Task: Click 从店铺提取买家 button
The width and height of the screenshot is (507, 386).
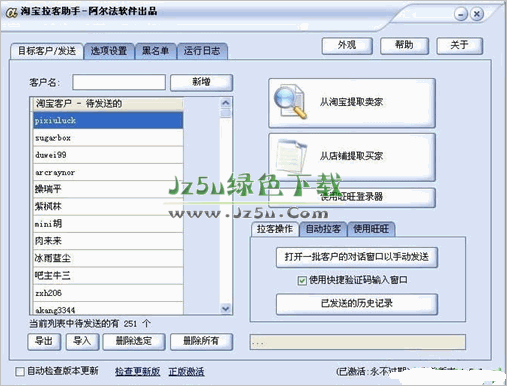Action: click(352, 157)
